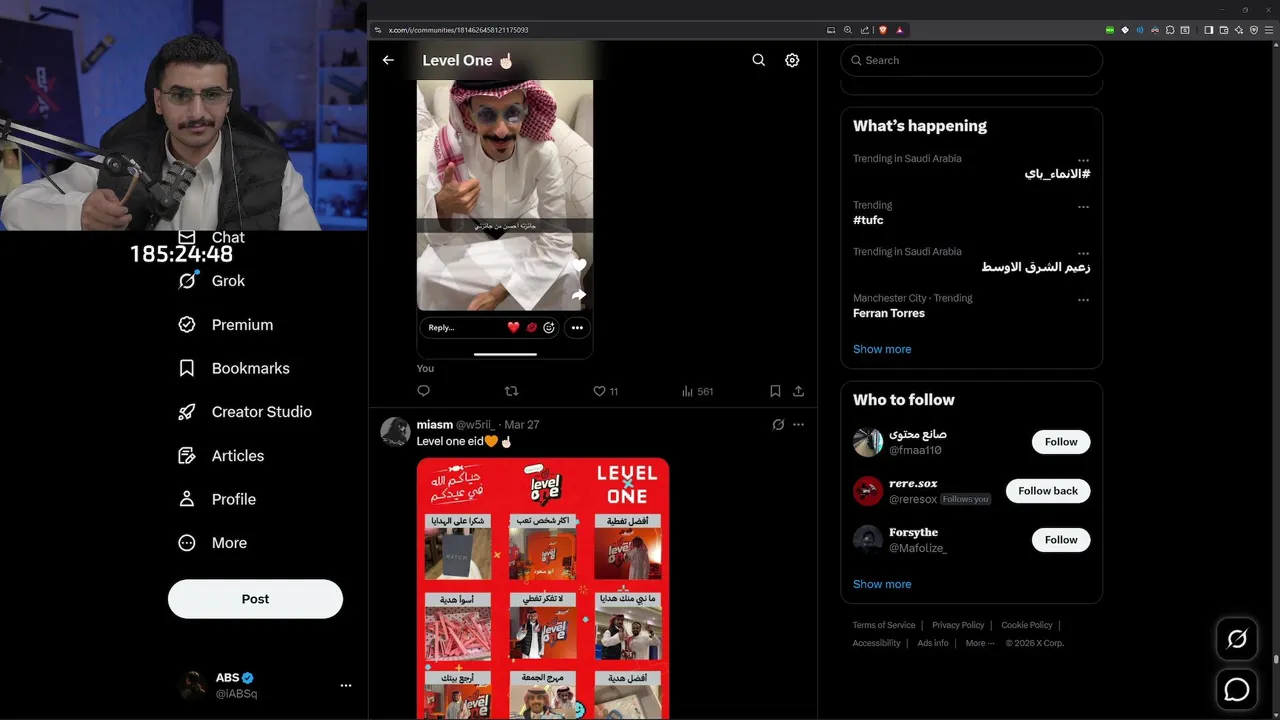Share the video post
Viewport: 1280px width, 720px height.
pos(798,391)
